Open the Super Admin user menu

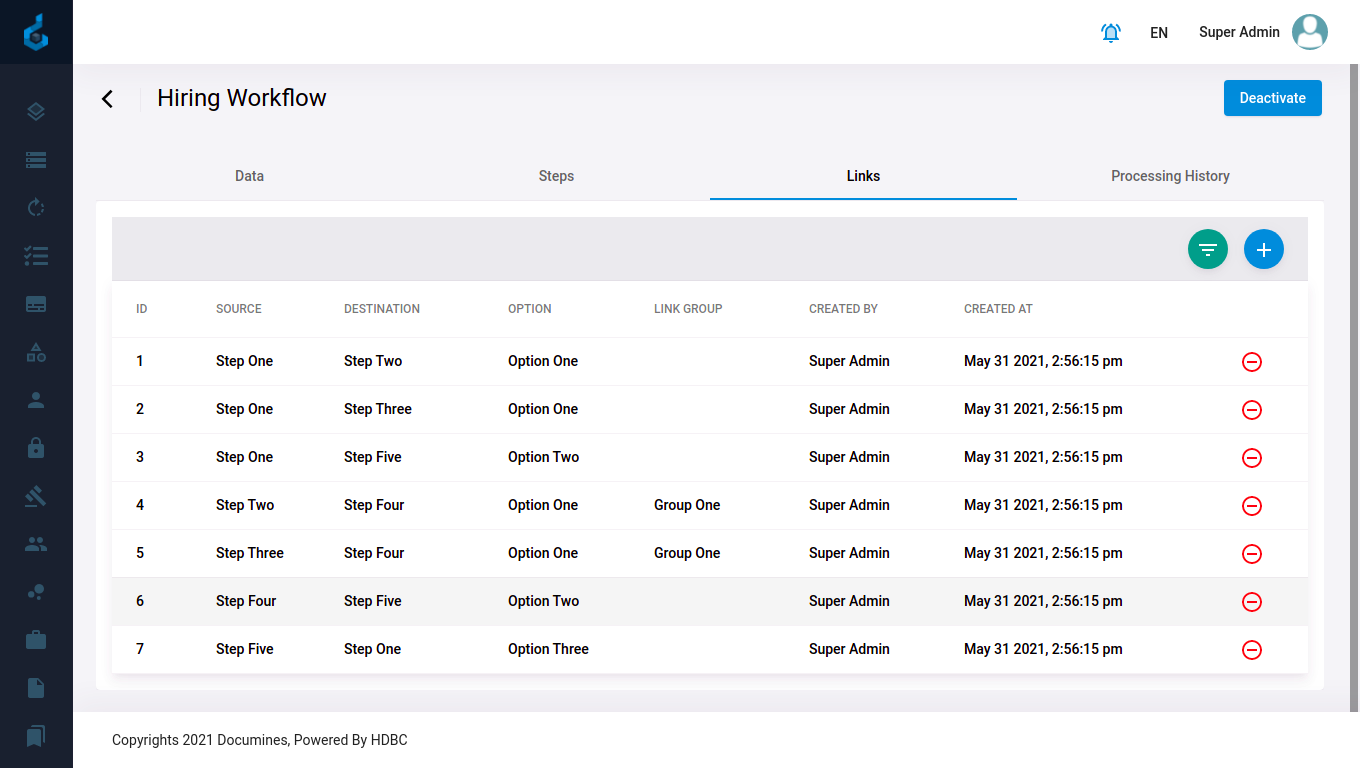point(1262,32)
